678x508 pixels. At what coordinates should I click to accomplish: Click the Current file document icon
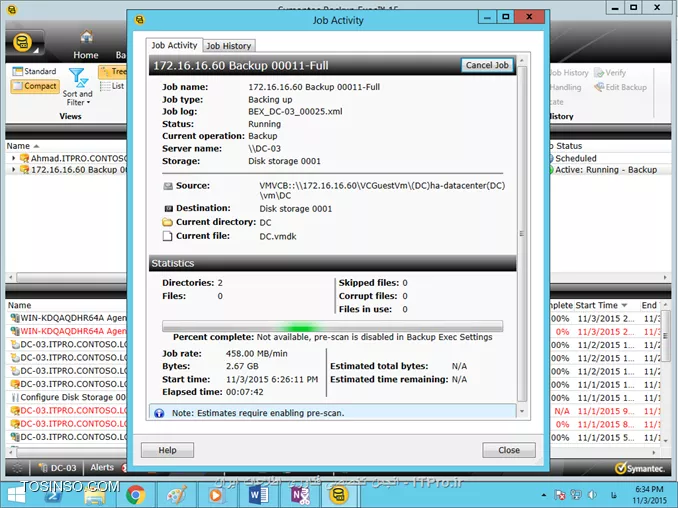[167, 236]
